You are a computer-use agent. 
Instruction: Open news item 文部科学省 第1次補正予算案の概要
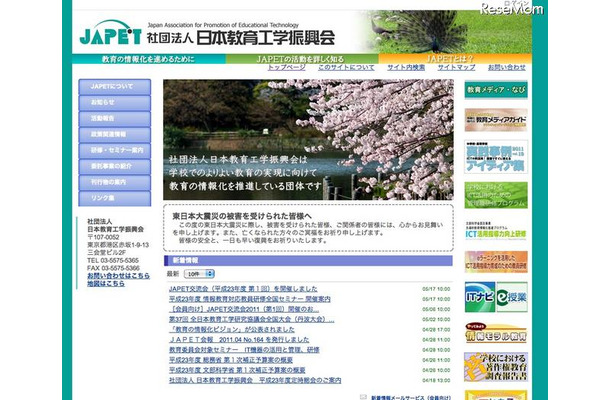pyautogui.click(x=237, y=370)
